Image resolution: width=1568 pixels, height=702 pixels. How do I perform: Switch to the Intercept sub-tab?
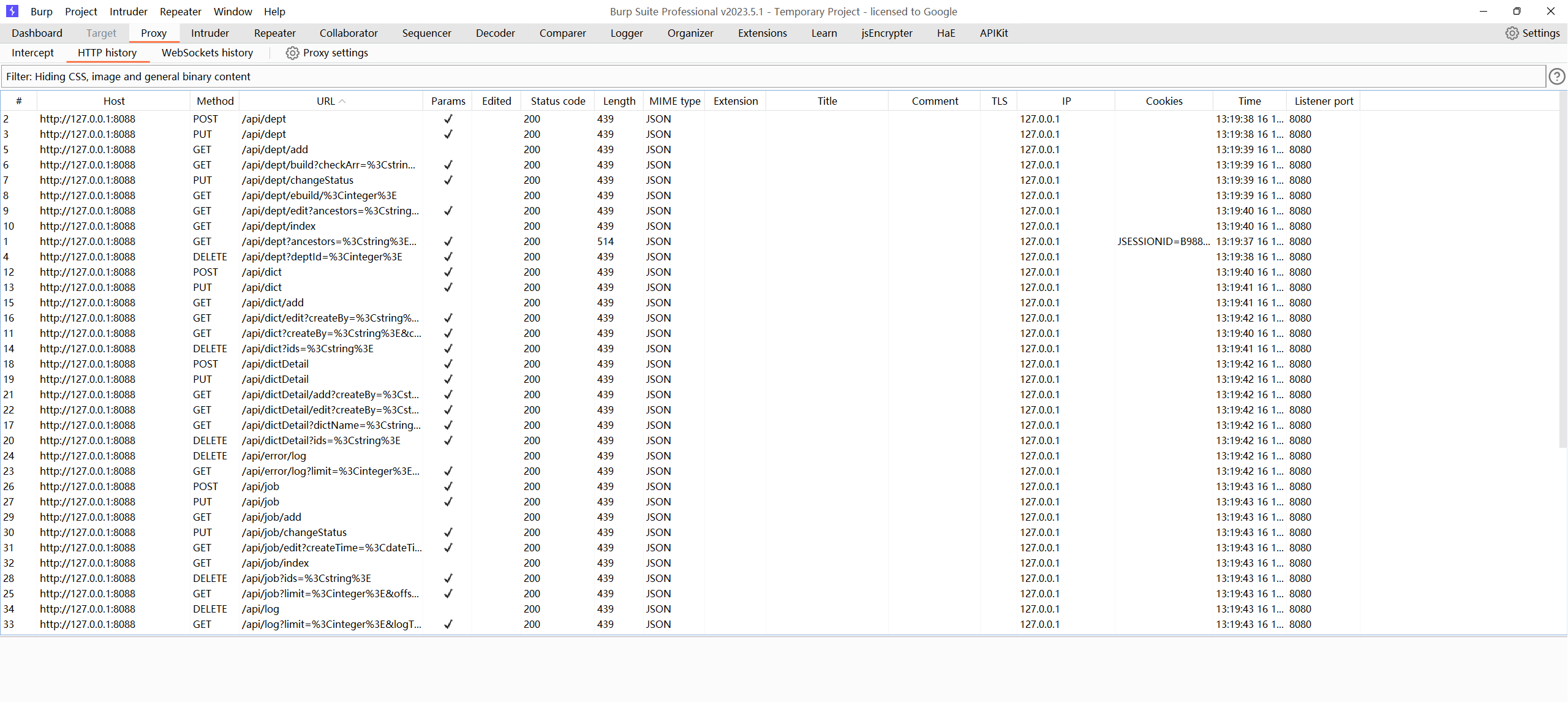(32, 53)
